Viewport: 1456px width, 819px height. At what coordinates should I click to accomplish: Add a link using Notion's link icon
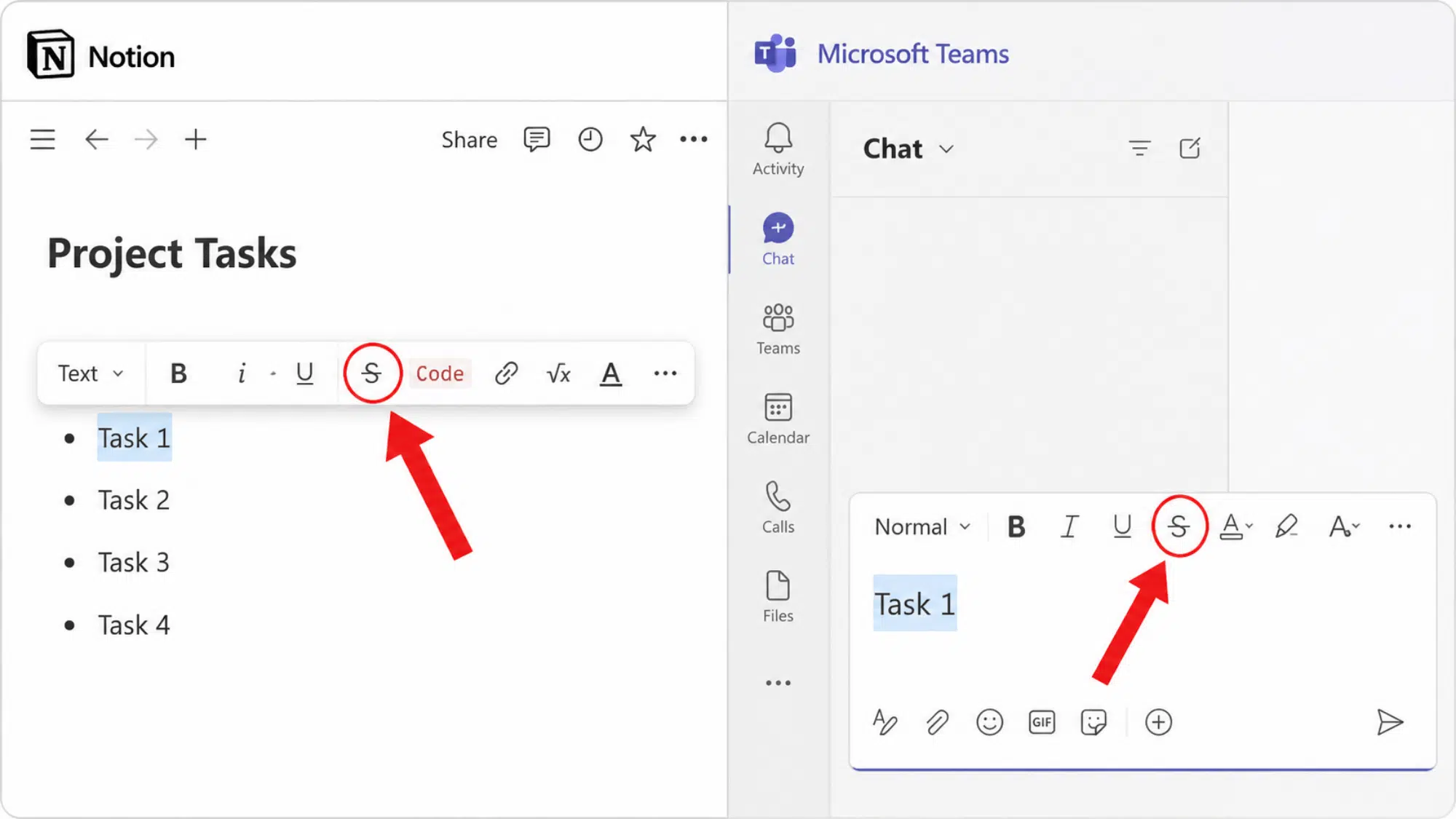click(506, 373)
